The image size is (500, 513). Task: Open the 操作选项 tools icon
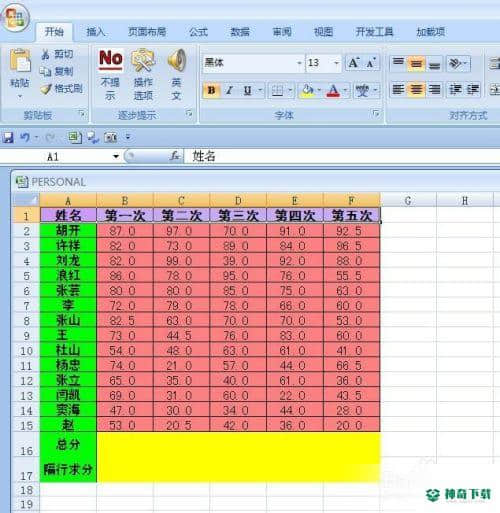pyautogui.click(x=143, y=60)
